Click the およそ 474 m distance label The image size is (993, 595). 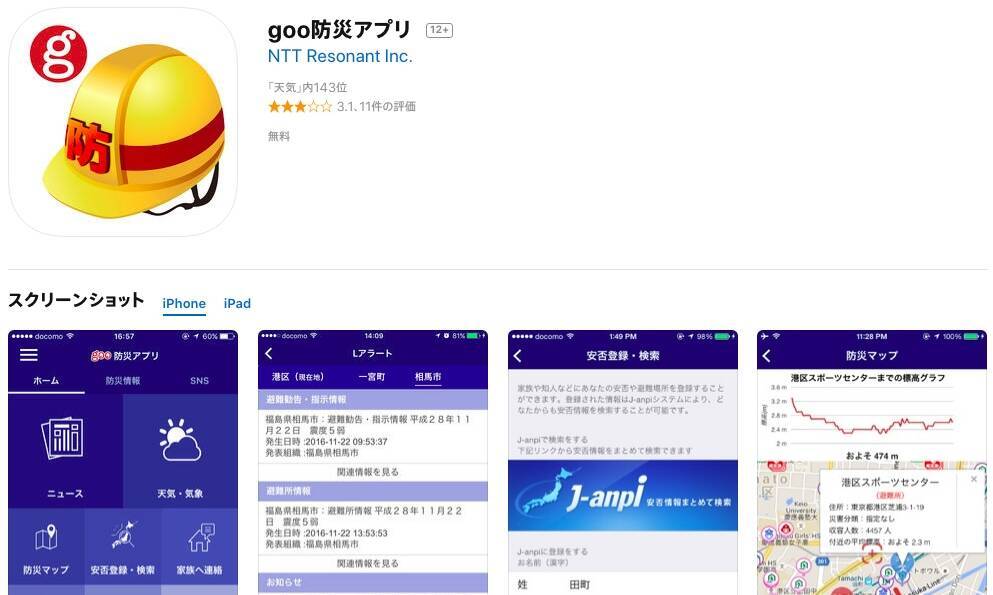(871, 456)
